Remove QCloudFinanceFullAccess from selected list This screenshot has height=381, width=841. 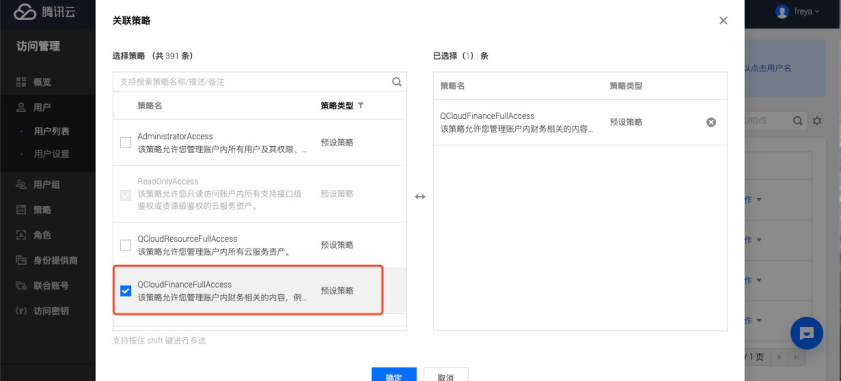click(711, 122)
